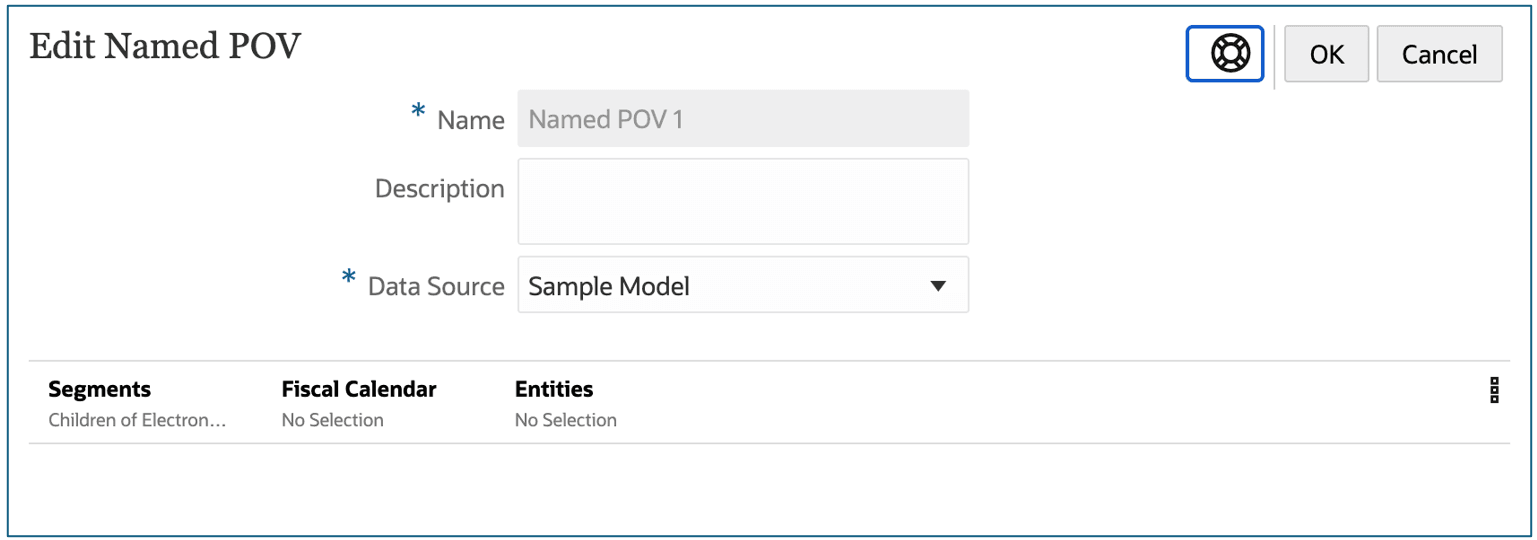Screen dimensions: 1537x540
Task: Click the Name field showing Named POV 1
Action: [x=742, y=119]
